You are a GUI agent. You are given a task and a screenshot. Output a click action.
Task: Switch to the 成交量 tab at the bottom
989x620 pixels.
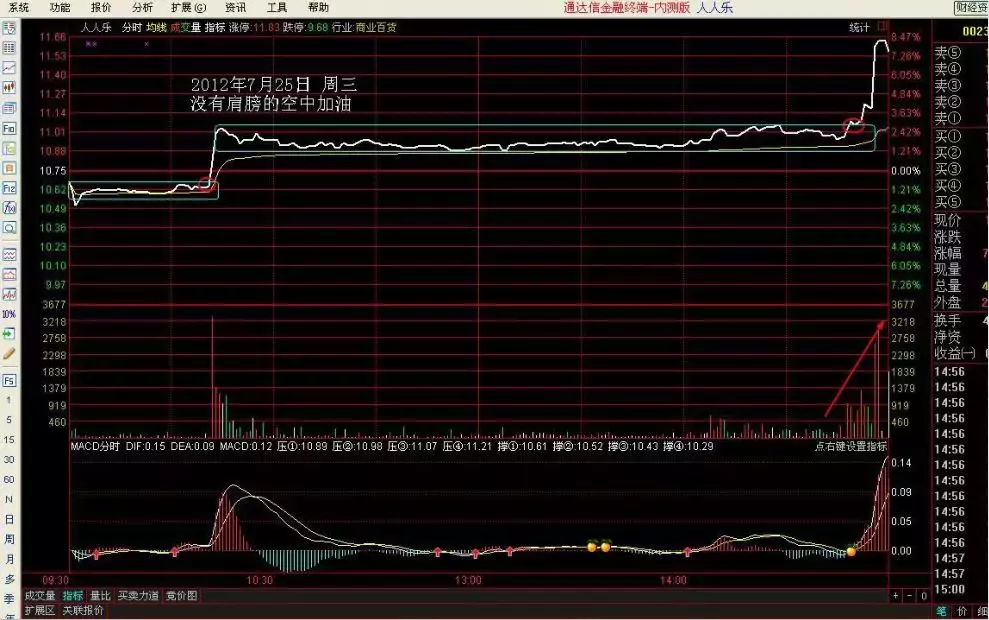(40, 595)
